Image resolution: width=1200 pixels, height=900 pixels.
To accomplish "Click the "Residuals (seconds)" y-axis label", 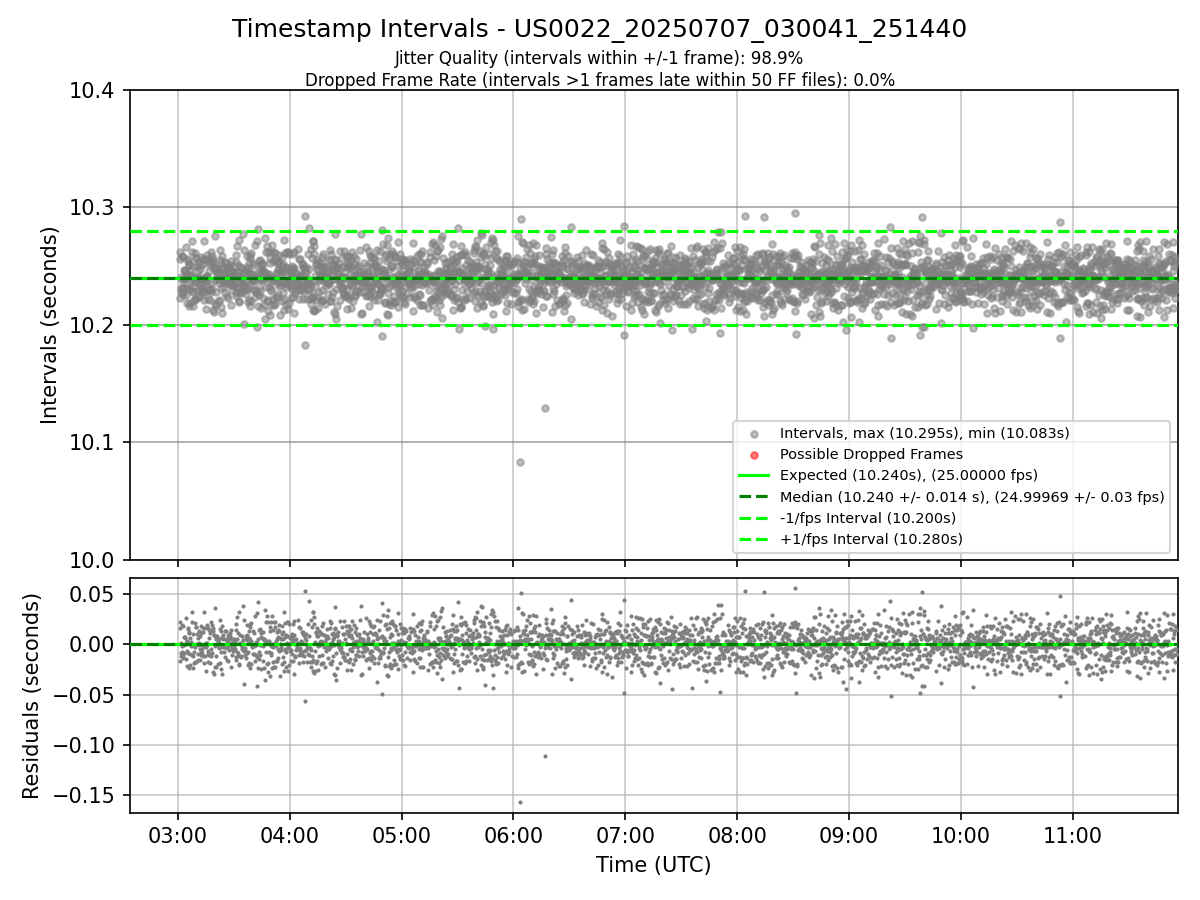I will [31, 696].
